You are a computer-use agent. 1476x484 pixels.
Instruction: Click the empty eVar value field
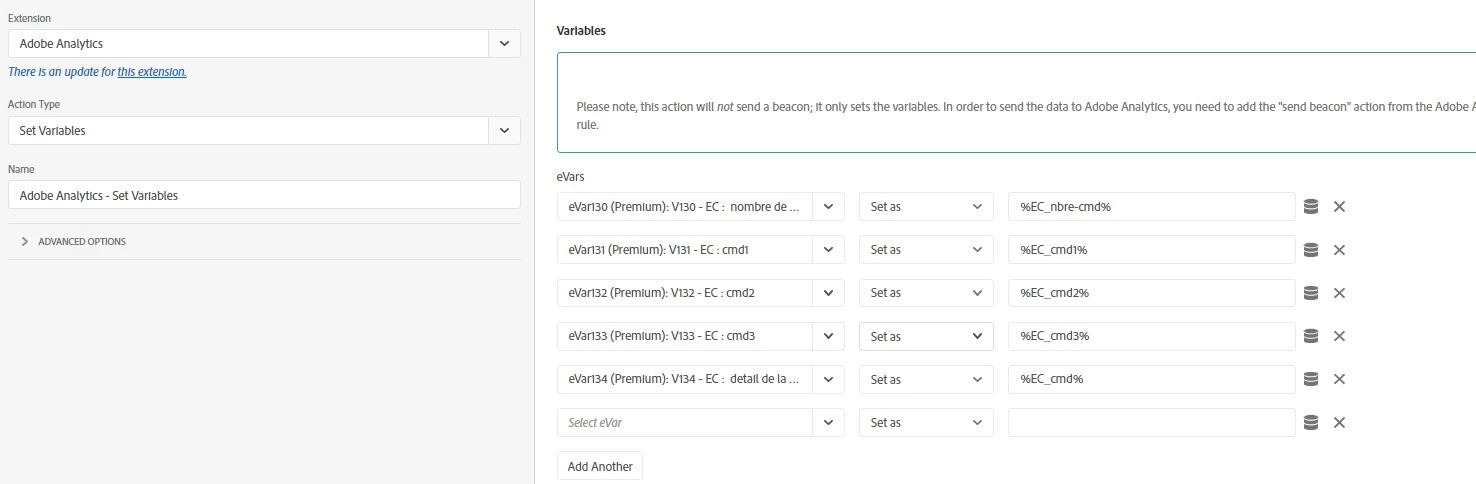[x=1151, y=422]
